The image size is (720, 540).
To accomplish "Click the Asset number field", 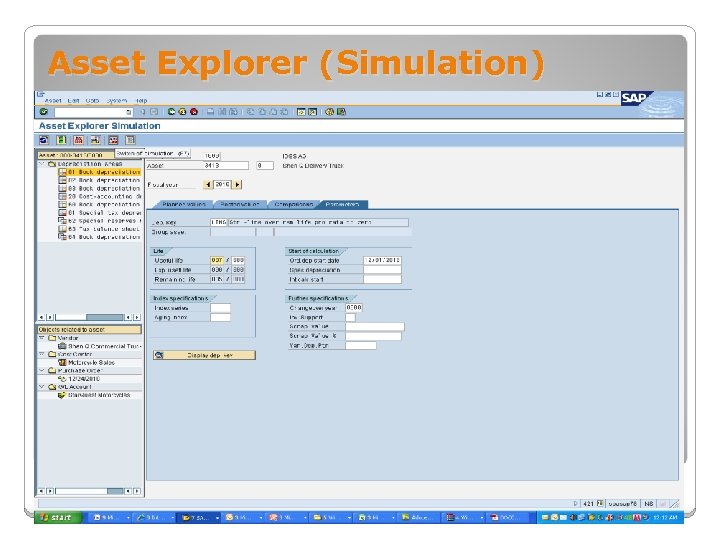I will (x=226, y=165).
